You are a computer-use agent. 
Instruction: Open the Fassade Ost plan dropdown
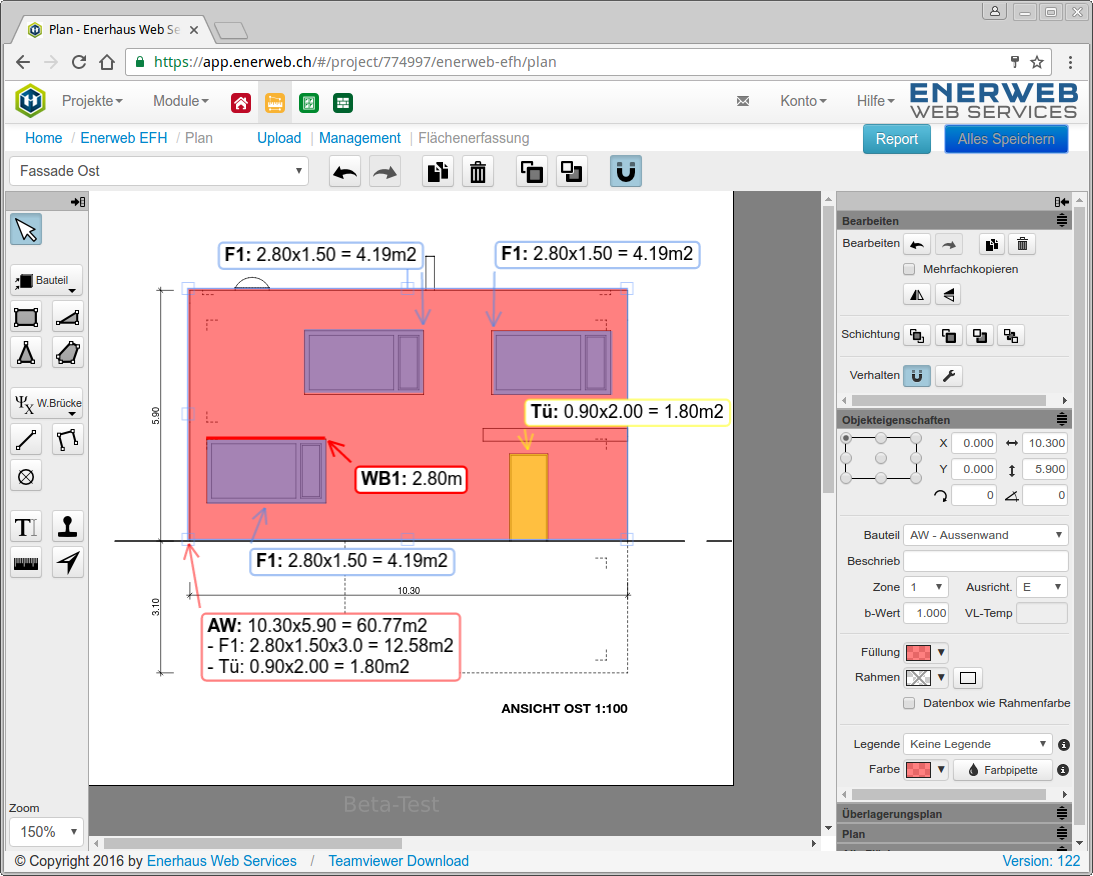(x=158, y=171)
